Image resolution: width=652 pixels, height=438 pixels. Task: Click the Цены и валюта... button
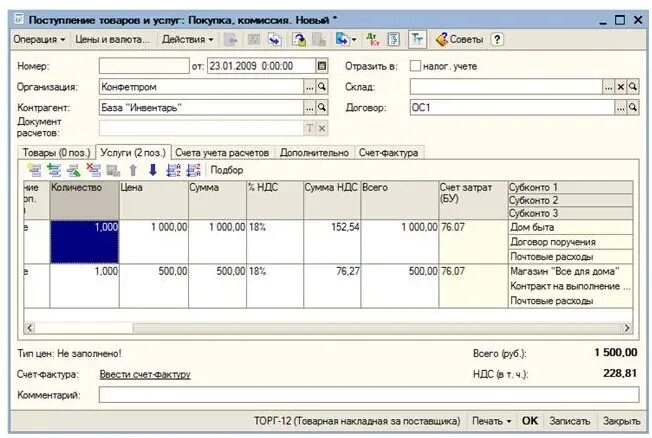tap(112, 40)
